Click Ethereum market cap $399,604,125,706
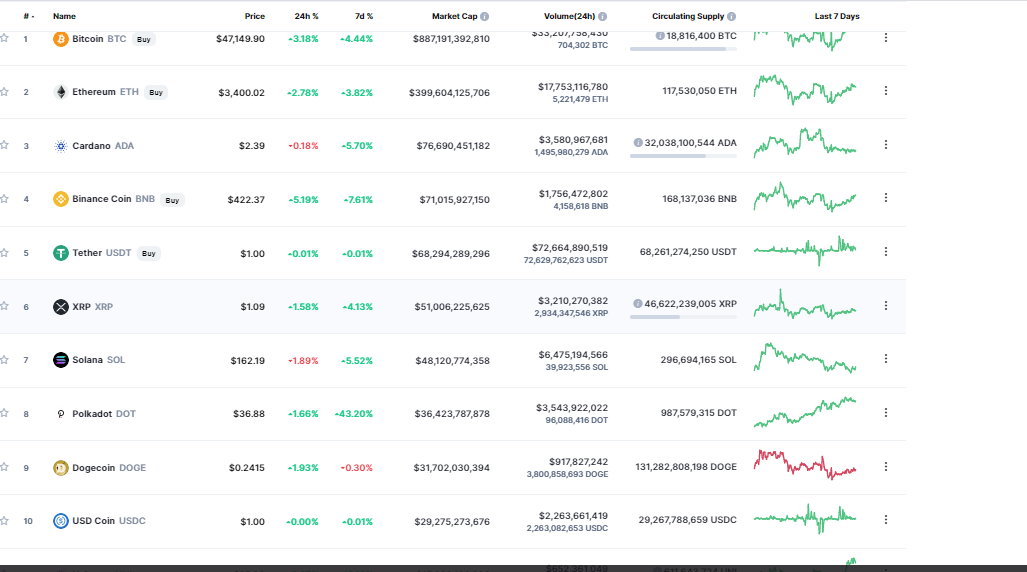This screenshot has height=572, width=1027. click(x=449, y=93)
